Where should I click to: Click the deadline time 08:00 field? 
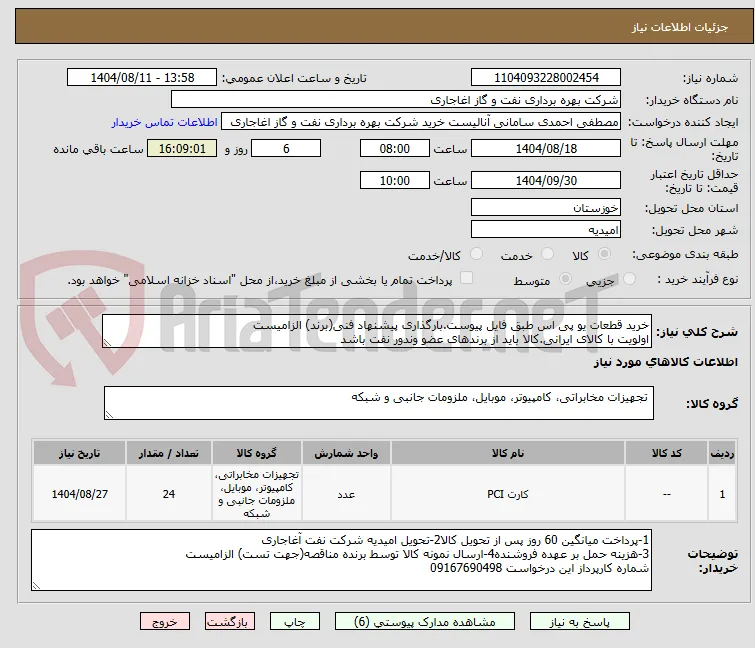[394, 148]
